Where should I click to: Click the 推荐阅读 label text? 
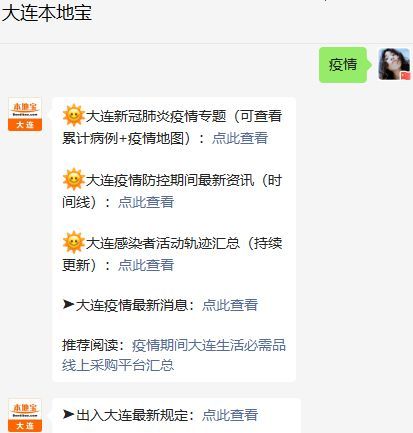pos(89,345)
